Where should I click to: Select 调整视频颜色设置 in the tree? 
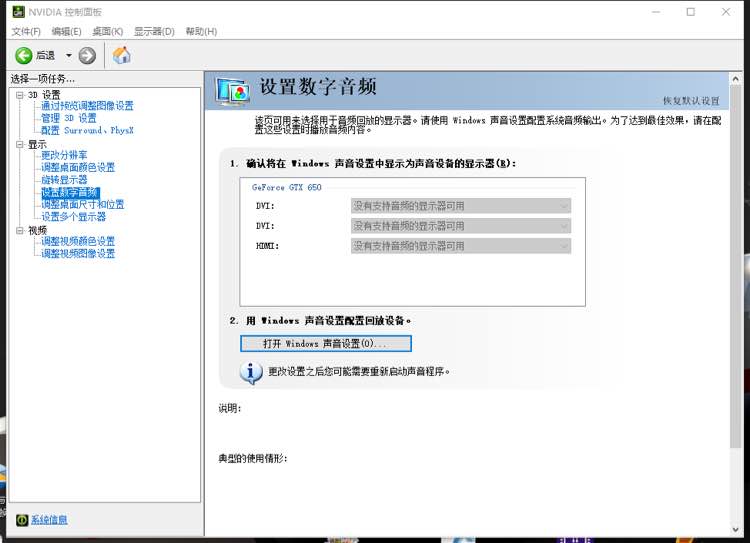[78, 241]
